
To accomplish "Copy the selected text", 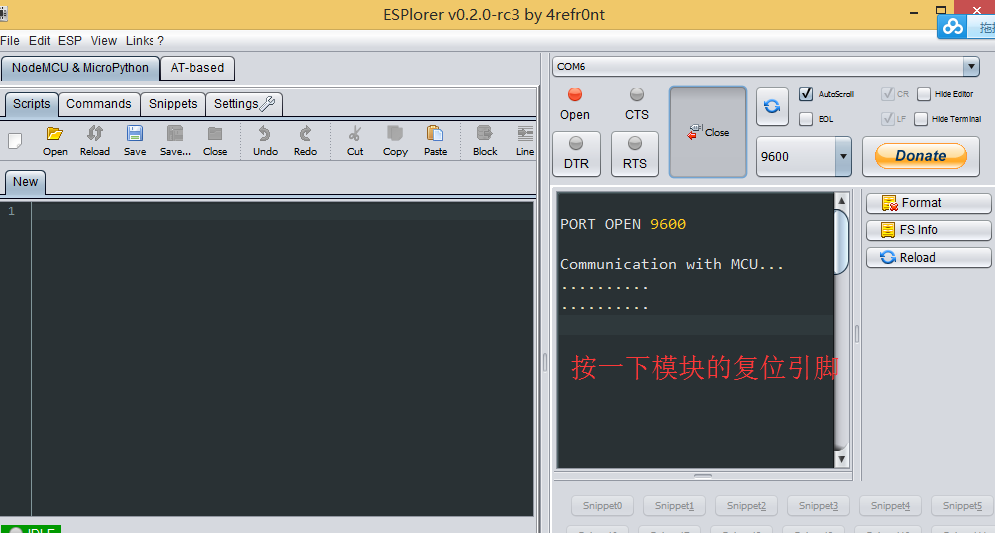I will click(395, 141).
